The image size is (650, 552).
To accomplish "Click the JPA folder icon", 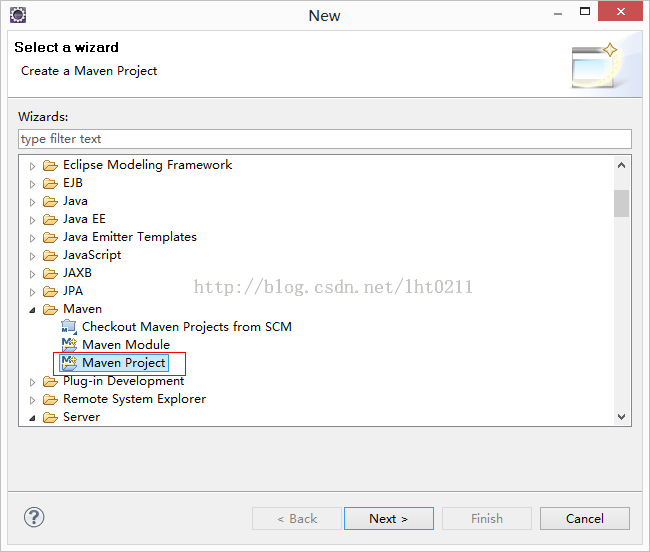I will pyautogui.click(x=50, y=292).
